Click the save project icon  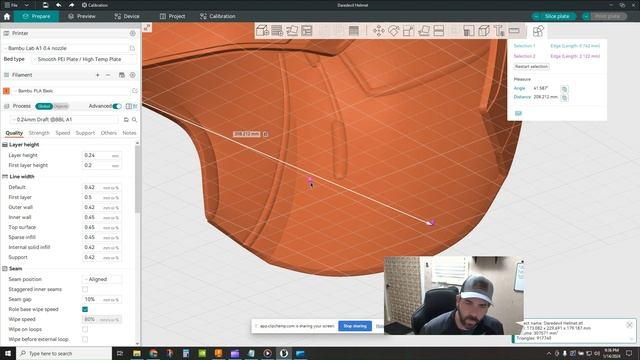(45, 5)
